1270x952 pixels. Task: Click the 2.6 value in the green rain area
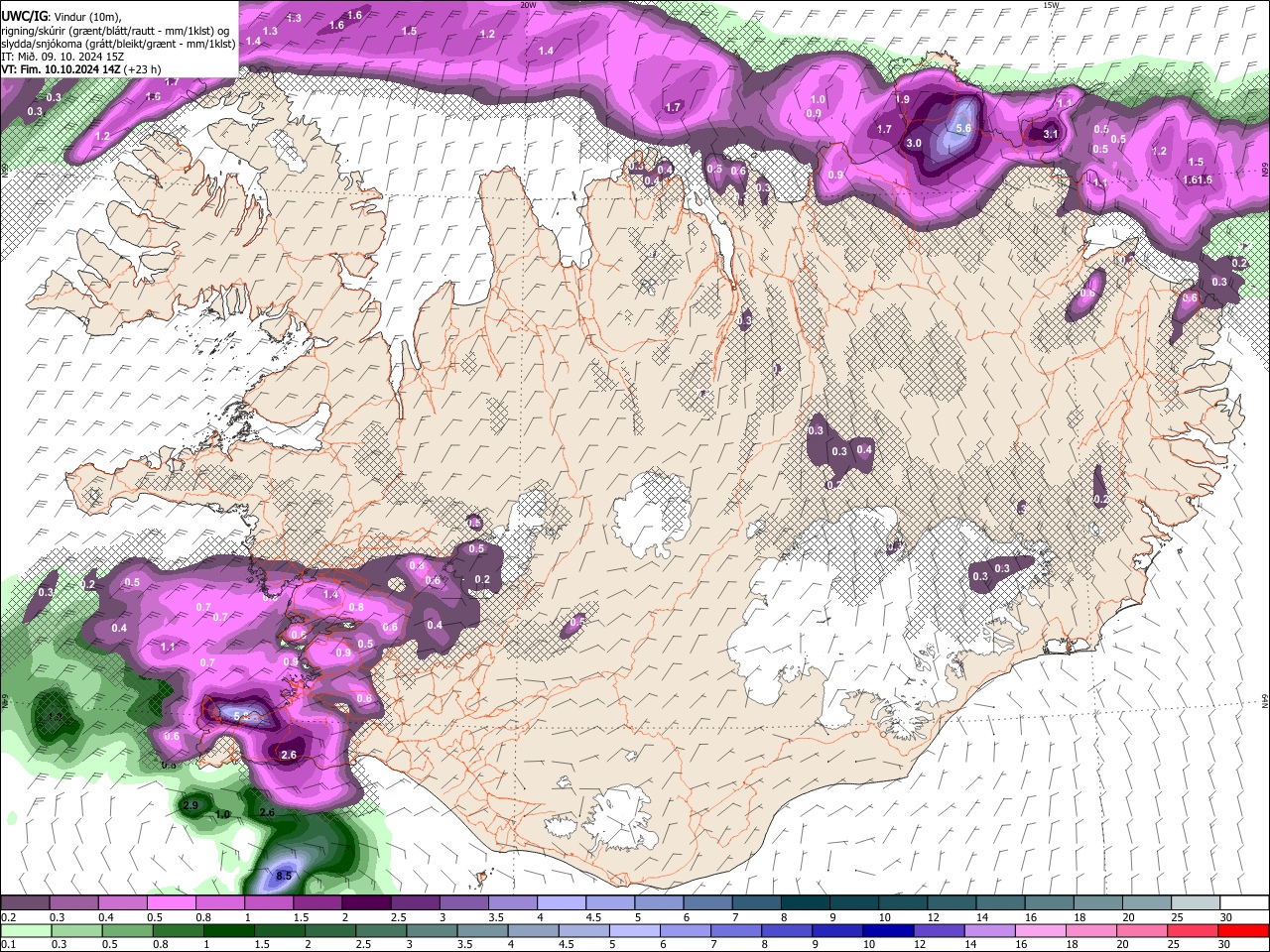[267, 813]
